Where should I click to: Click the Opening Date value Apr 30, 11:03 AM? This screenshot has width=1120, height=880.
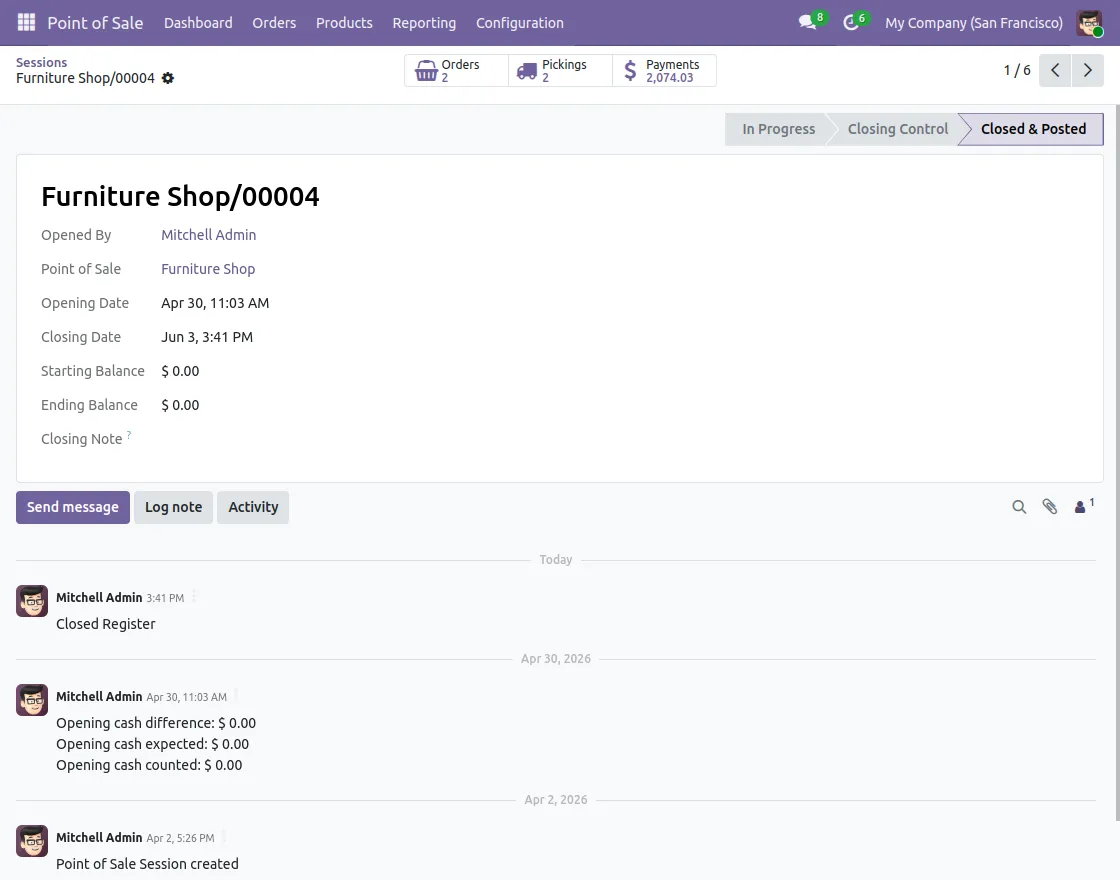click(215, 303)
